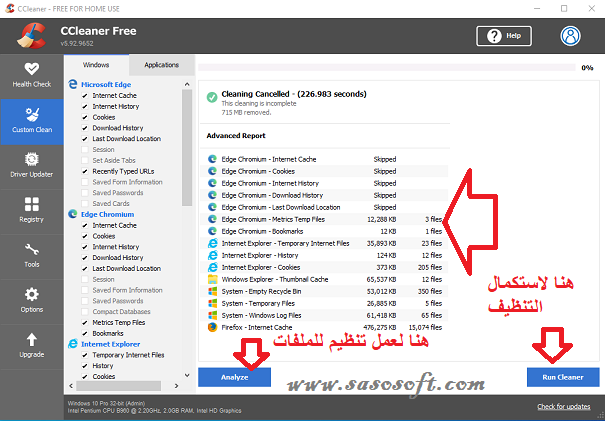Open the Tools wrench section
This screenshot has height=421, width=605.
[x=32, y=256]
